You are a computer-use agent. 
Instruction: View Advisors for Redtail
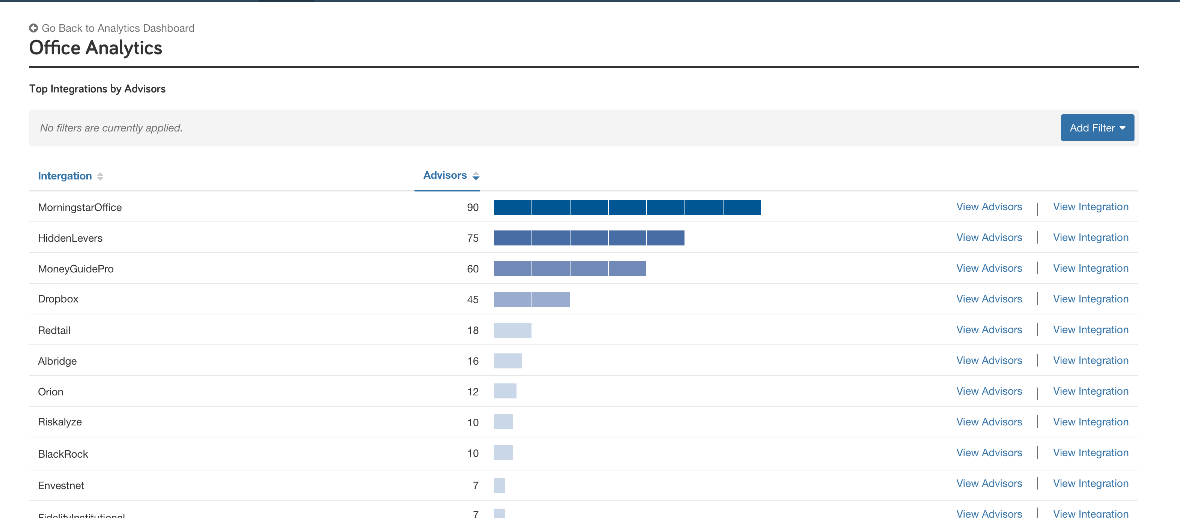pyautogui.click(x=989, y=330)
